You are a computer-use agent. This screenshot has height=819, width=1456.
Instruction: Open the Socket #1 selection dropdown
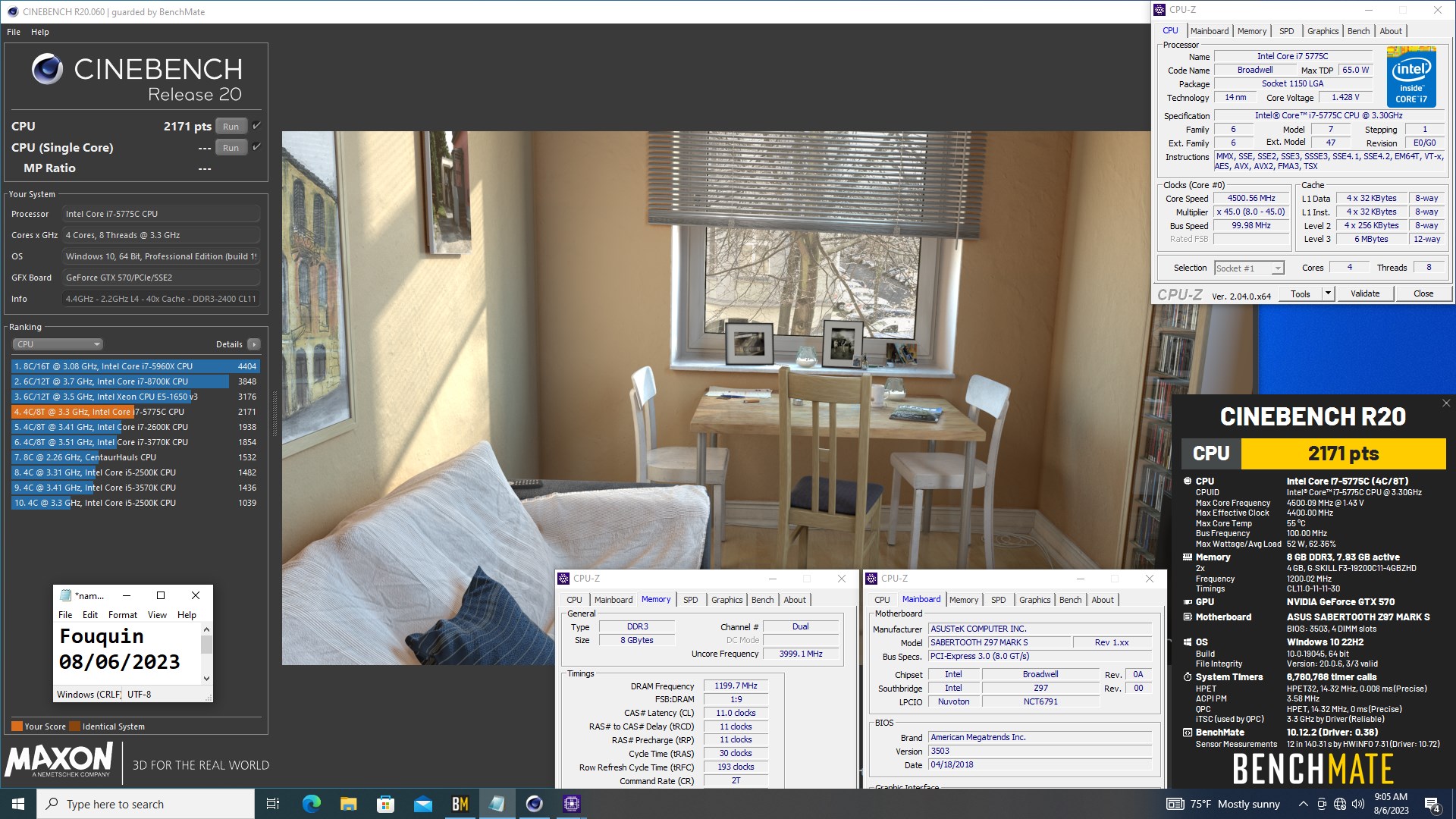[1249, 268]
